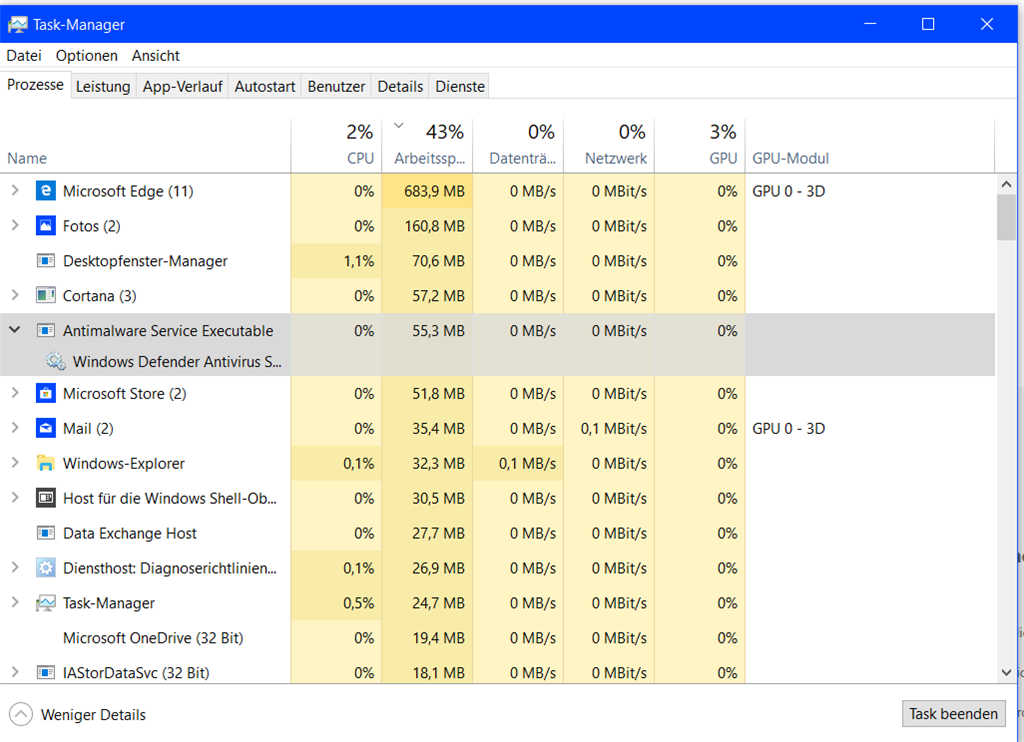Click GPU 0 - 3D in Microsoft Edge row
This screenshot has width=1024, height=742.
[x=788, y=191]
